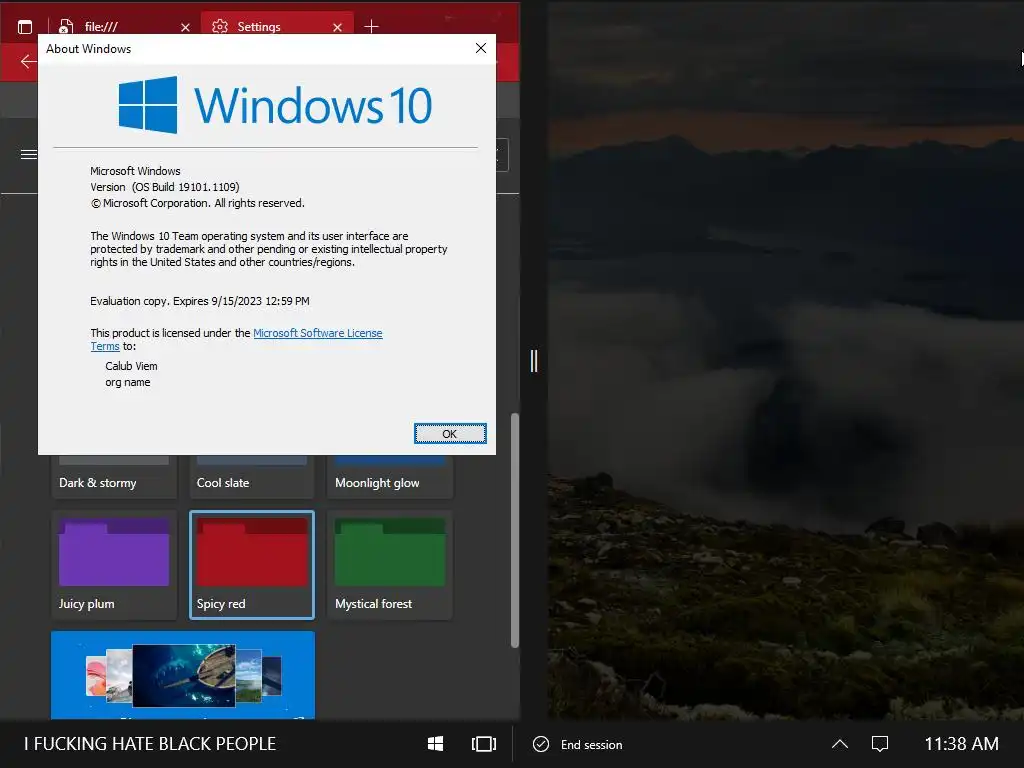Viewport: 1024px width, 768px height.
Task: Click the Evaluation copy expiry line
Action: (200, 301)
